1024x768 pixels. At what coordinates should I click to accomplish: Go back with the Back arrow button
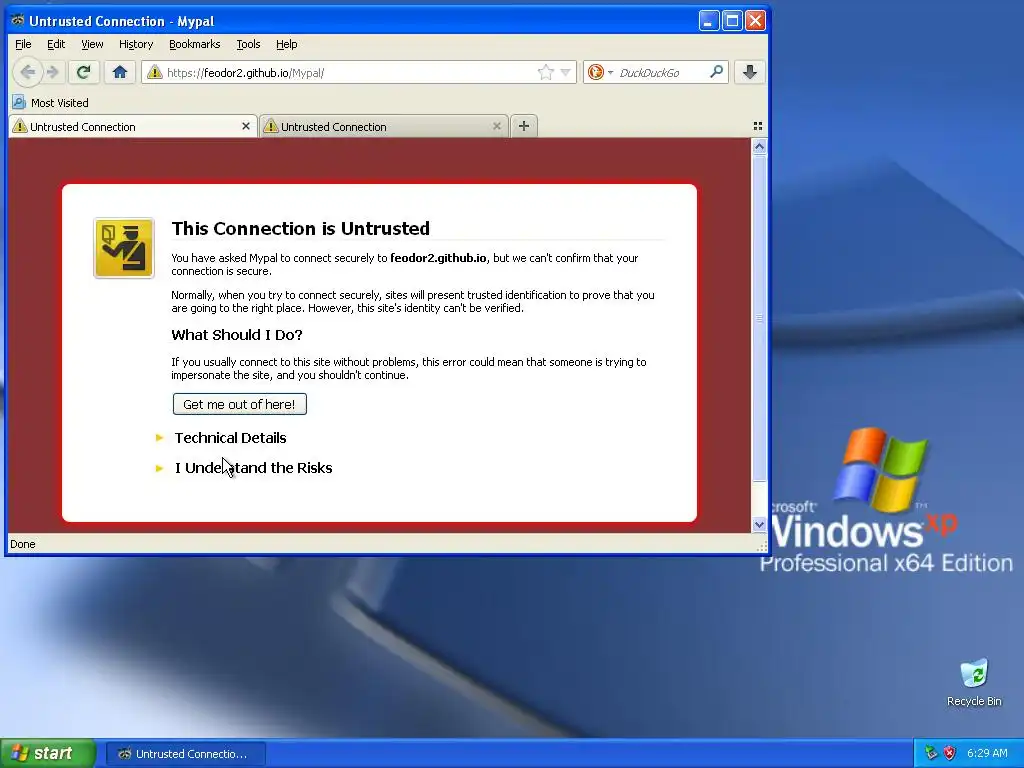27,72
